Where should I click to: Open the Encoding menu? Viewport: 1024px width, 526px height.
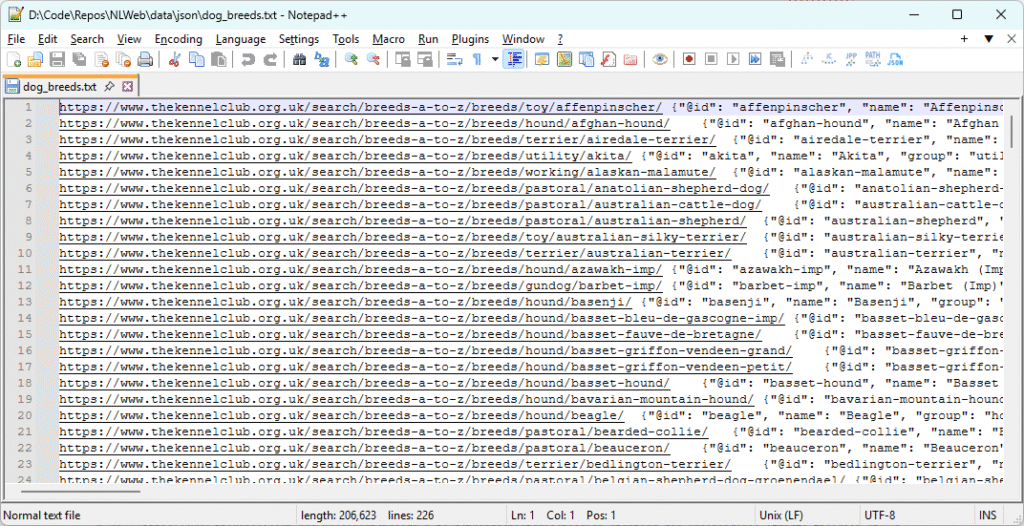pos(178,39)
